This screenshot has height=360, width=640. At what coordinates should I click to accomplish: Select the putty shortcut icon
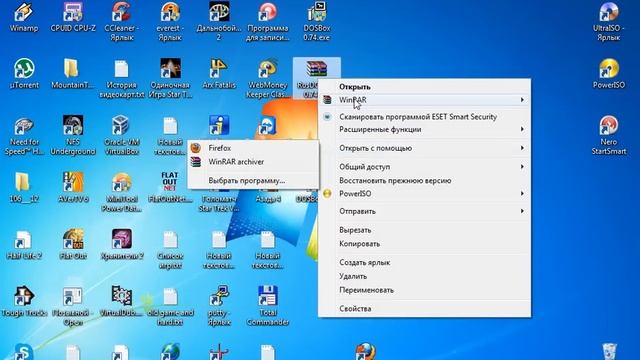[219, 305]
